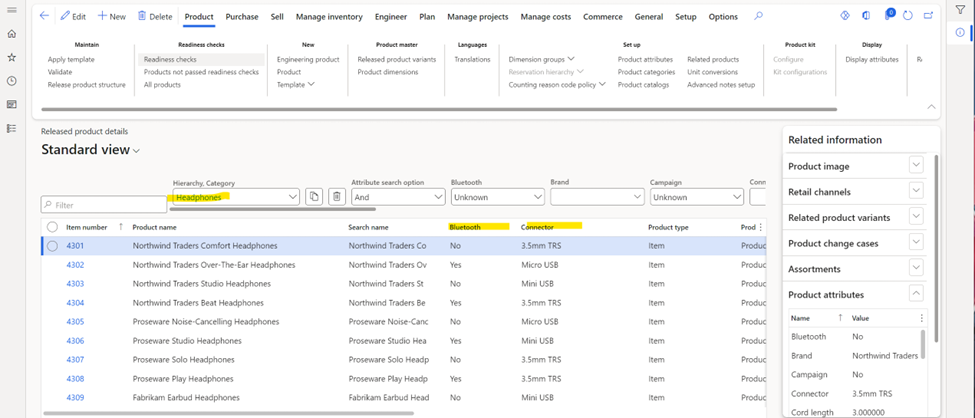Viewport: 975px width, 418px height.
Task: Click the Delete button
Action: coord(155,17)
